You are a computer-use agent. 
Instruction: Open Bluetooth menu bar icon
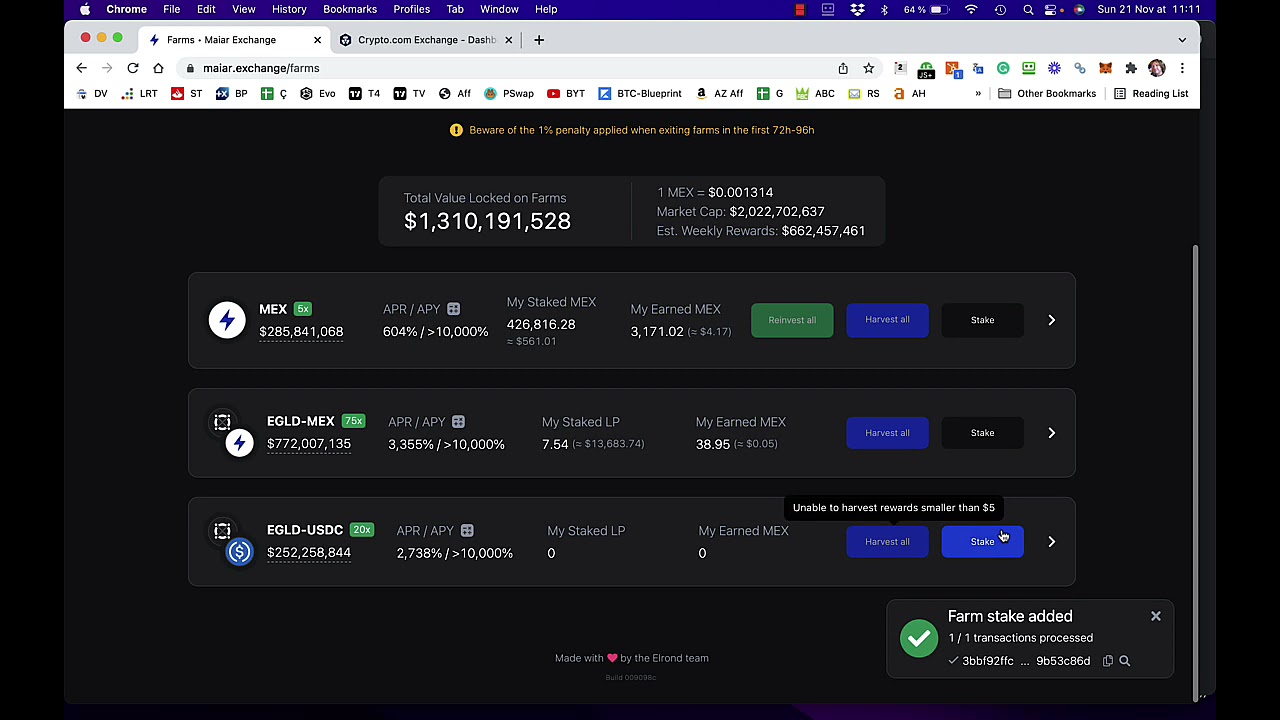pyautogui.click(x=884, y=9)
